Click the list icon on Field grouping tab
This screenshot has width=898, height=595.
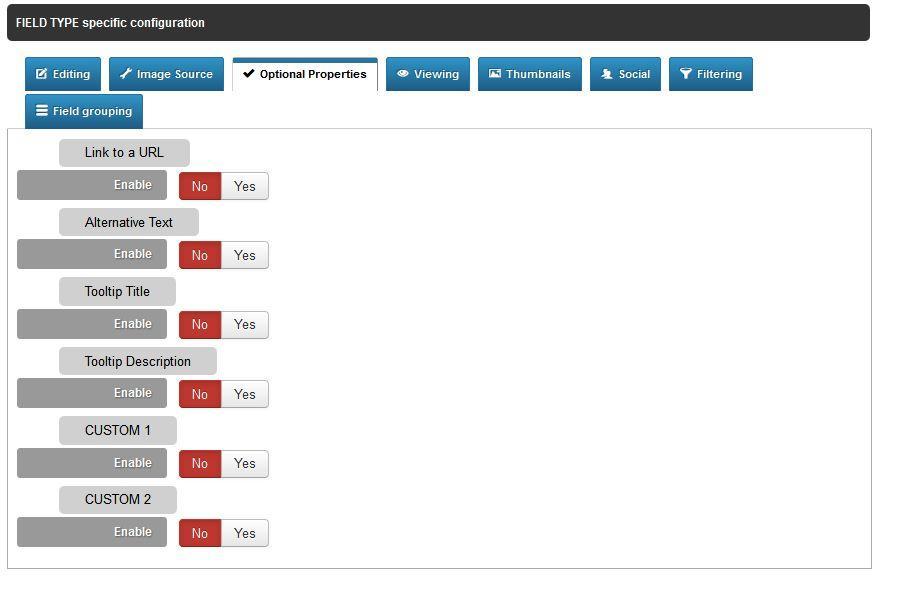[x=42, y=111]
